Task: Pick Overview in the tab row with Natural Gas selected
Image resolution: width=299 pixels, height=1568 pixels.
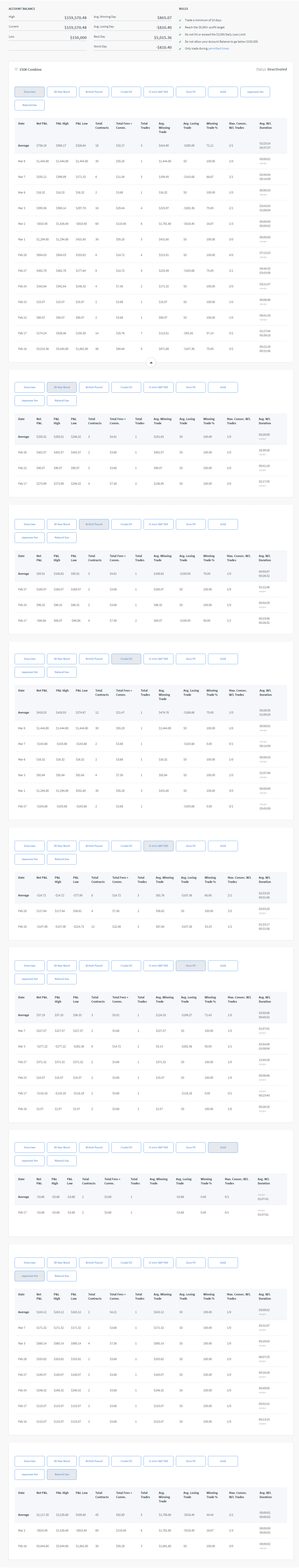Action: click(x=29, y=1461)
